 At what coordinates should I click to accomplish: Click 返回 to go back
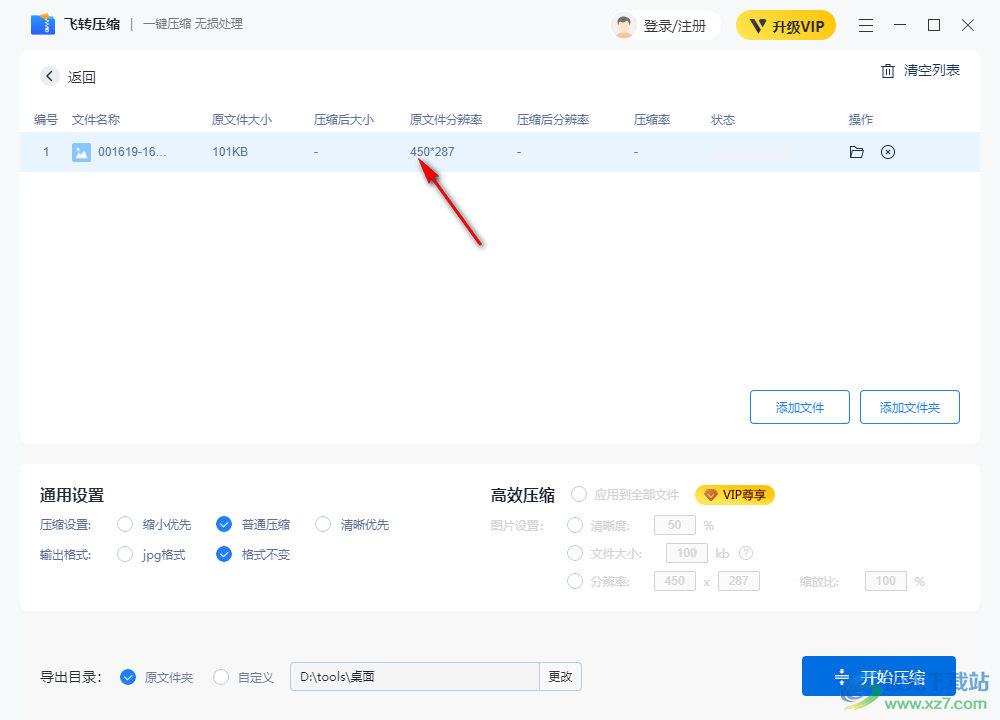pos(82,77)
